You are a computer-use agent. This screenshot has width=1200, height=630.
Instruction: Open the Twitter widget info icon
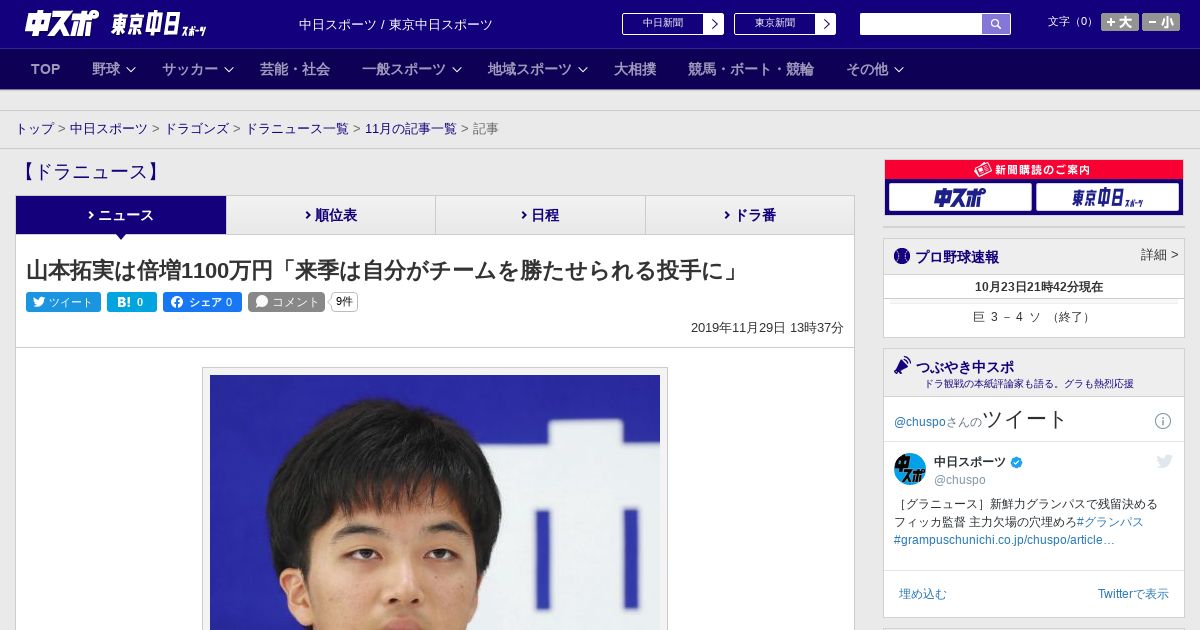click(x=1163, y=421)
